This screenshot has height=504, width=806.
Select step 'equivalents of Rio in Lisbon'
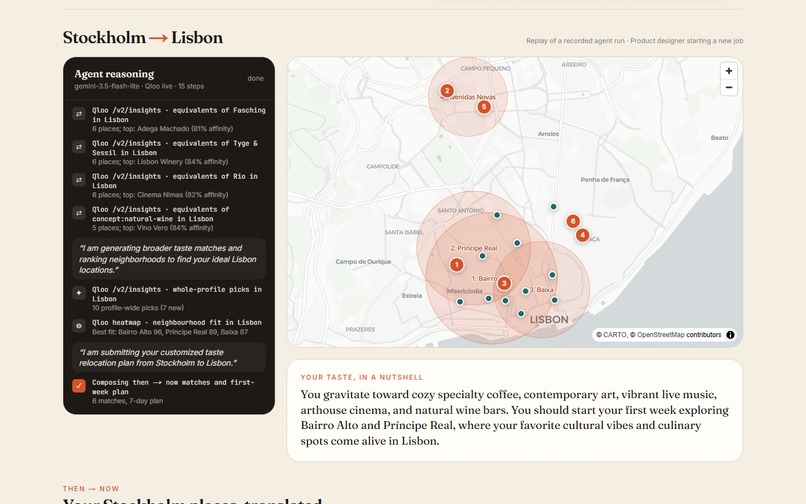169,185
